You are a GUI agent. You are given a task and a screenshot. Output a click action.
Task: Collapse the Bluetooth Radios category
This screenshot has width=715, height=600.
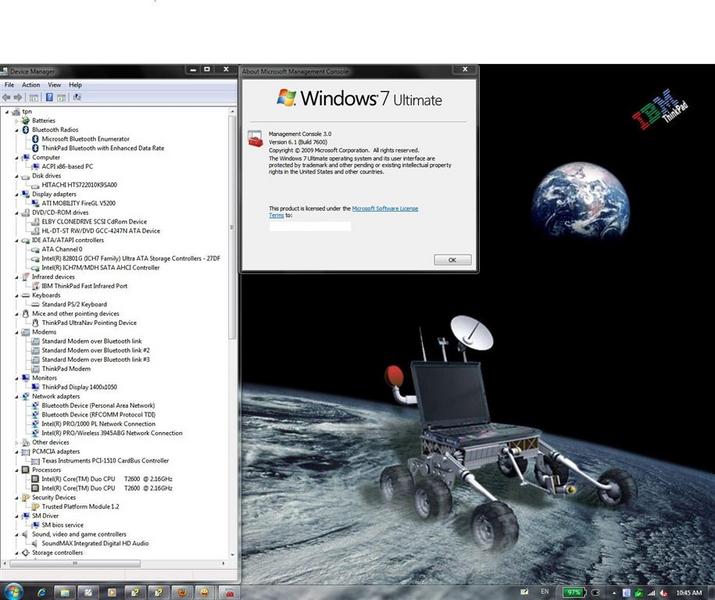tap(18, 129)
